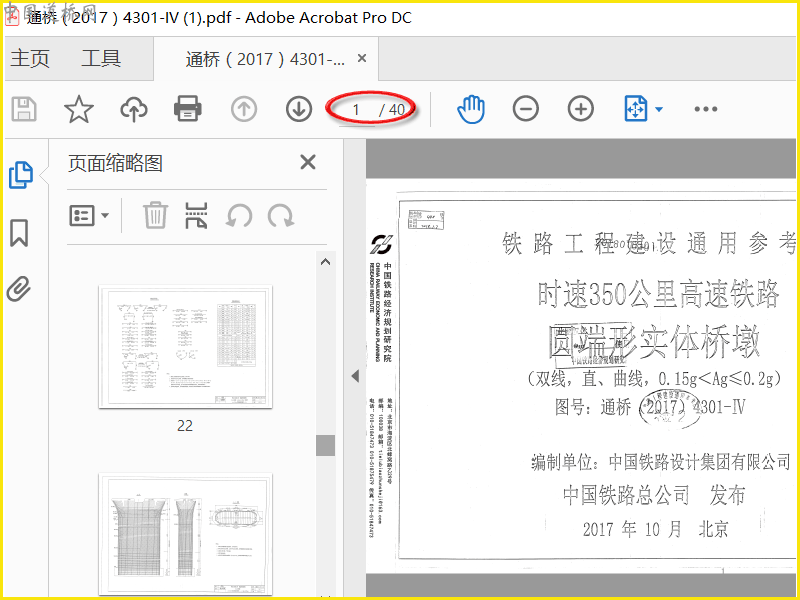The height and width of the screenshot is (600, 800).
Task: Bookmark file with the star icon
Action: [79, 109]
